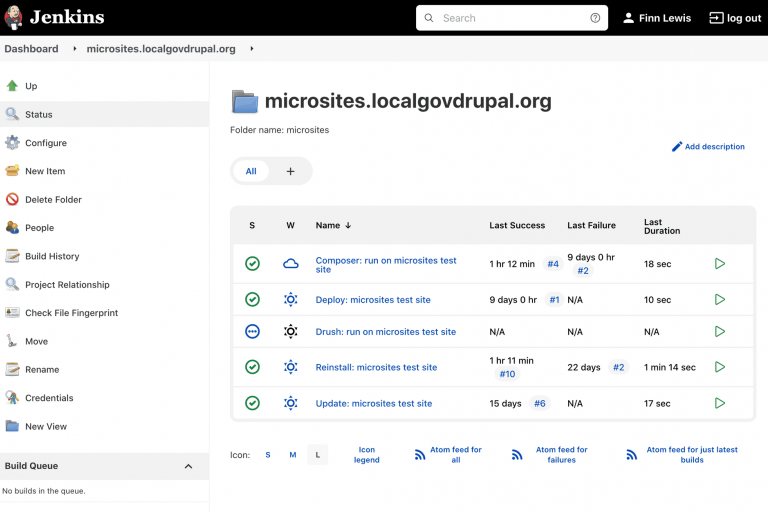Image resolution: width=768 pixels, height=512 pixels.
Task: Click the success status icon for Update job
Action: pos(252,403)
